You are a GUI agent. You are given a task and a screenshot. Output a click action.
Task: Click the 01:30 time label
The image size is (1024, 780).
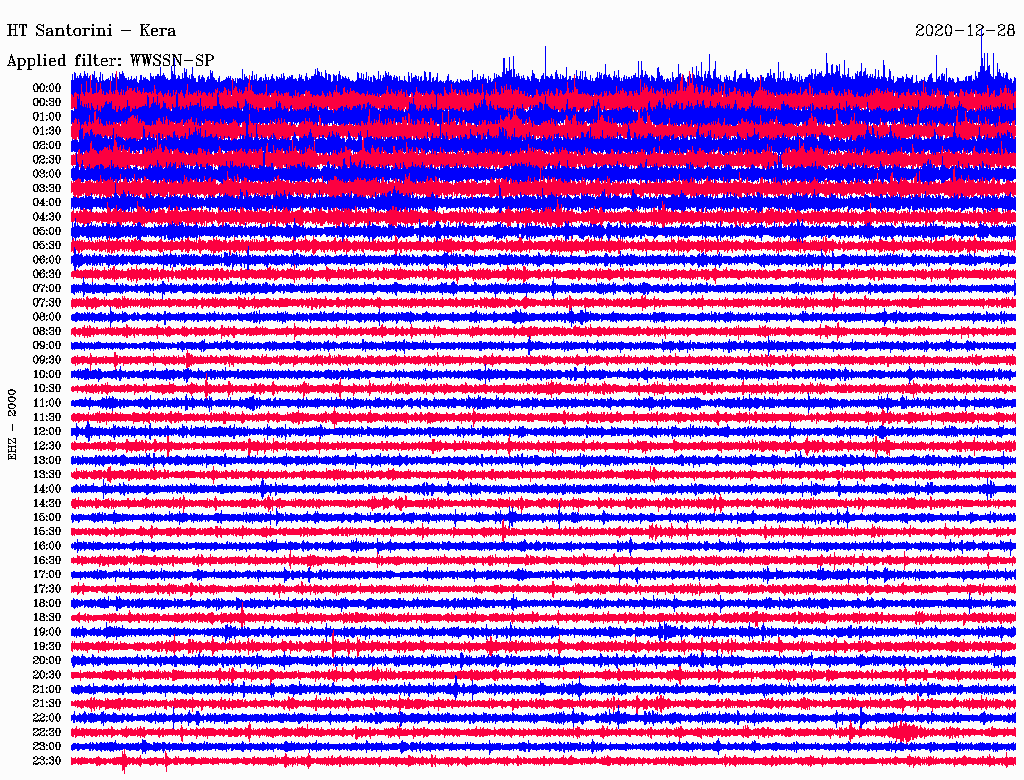(x=47, y=131)
